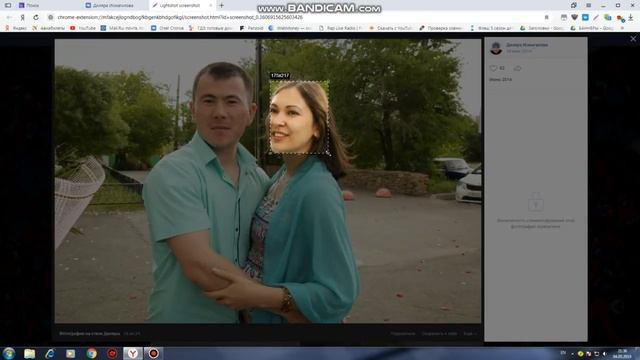
Task: Open the YouTube bookmark
Action: pos(83,28)
